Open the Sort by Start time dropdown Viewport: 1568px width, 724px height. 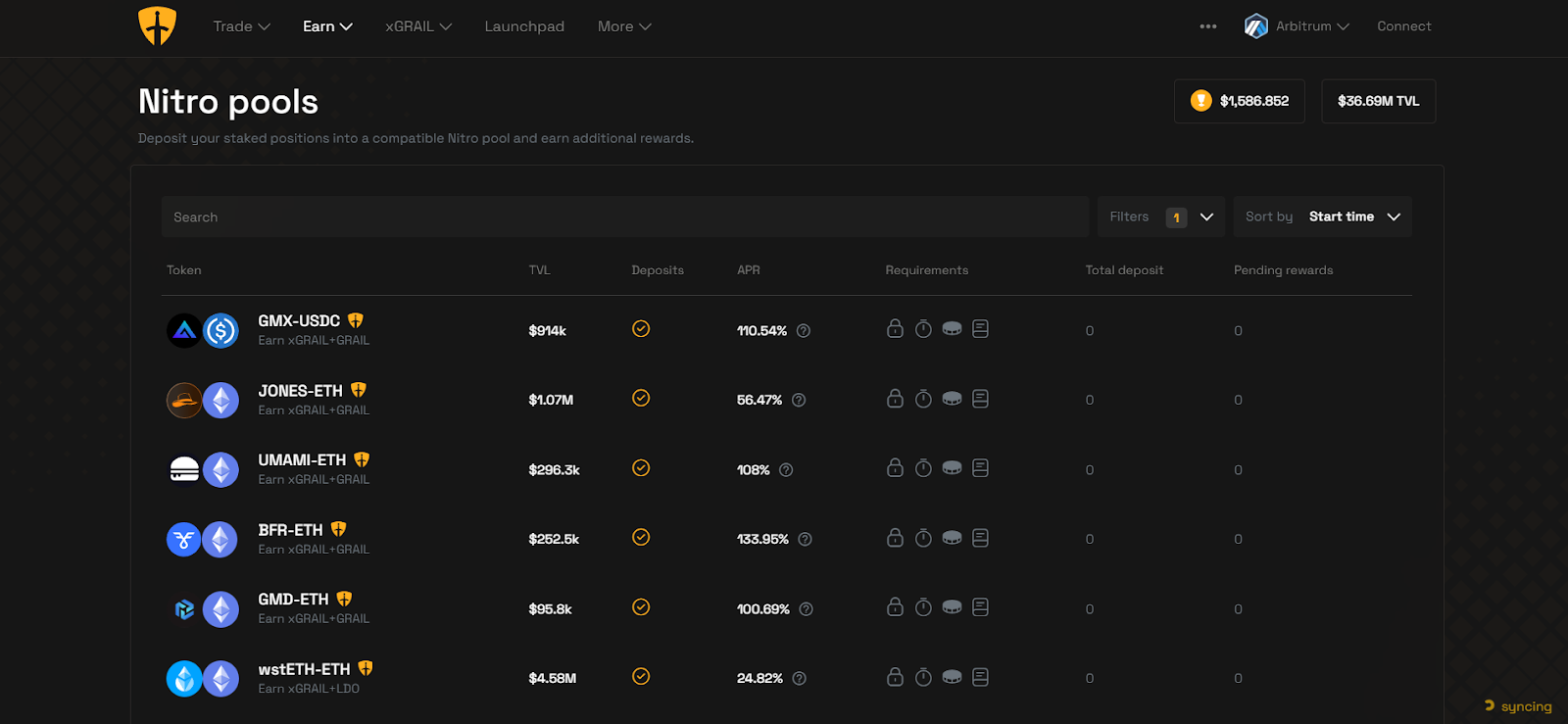[x=1322, y=217]
